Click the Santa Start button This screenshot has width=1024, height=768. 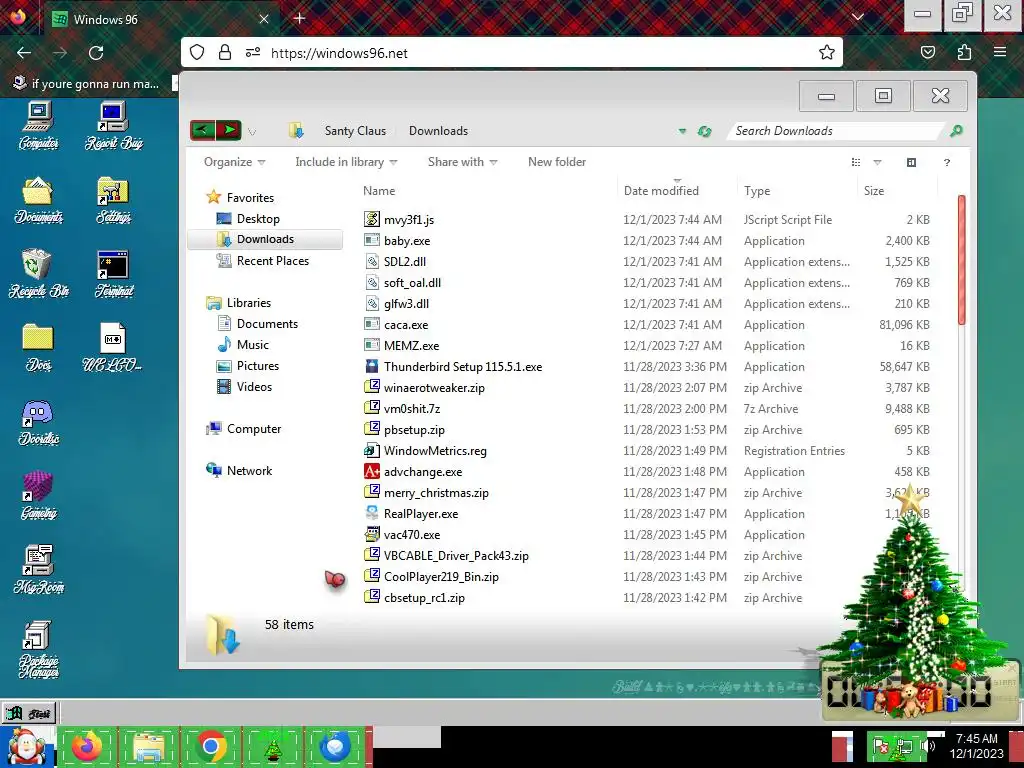tap(26, 746)
